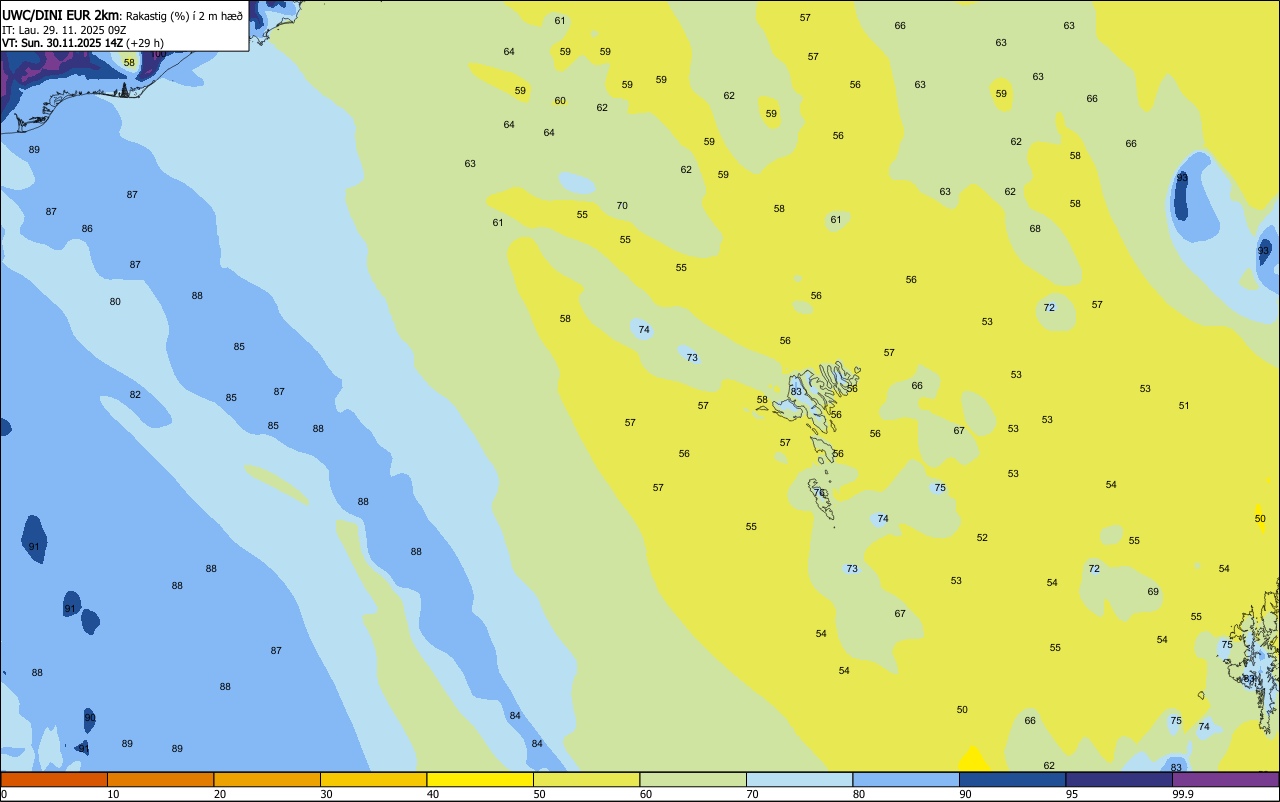Click the '99.9' legend tick label
The height and width of the screenshot is (802, 1280).
pyautogui.click(x=1183, y=794)
